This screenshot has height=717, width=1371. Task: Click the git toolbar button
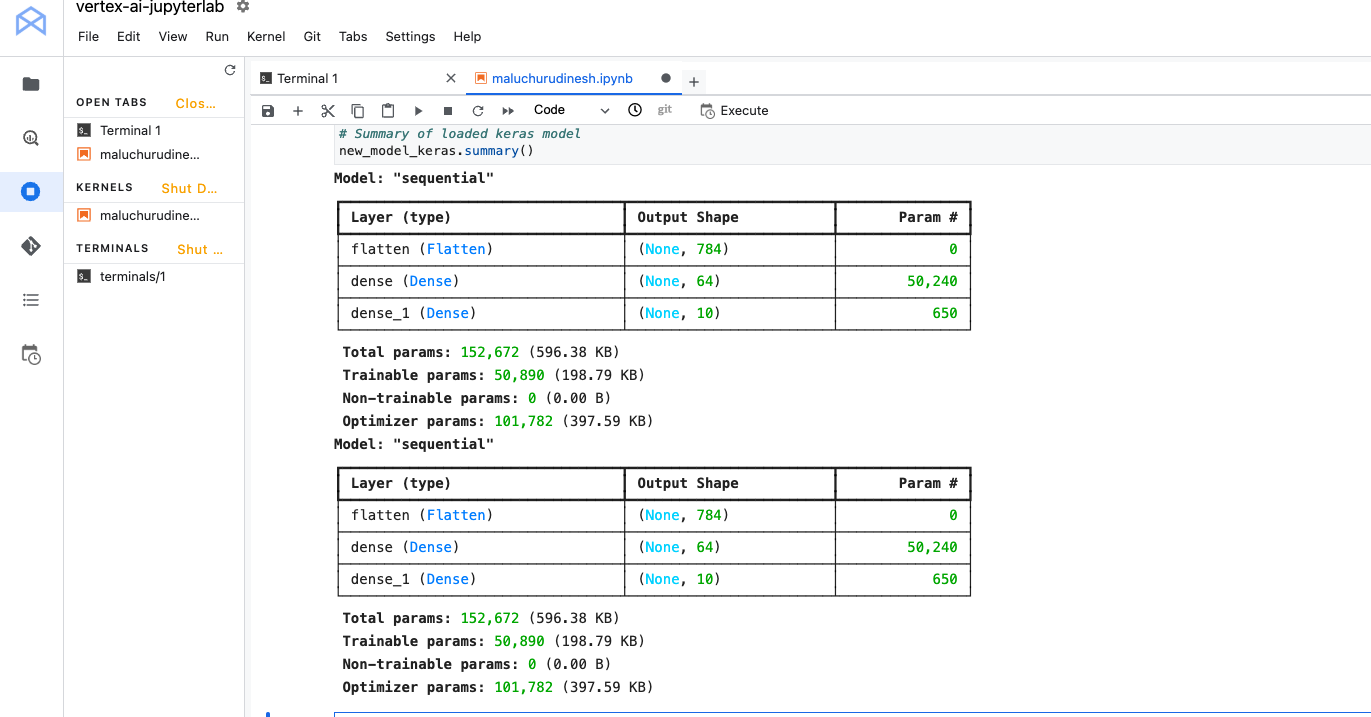[x=665, y=110]
